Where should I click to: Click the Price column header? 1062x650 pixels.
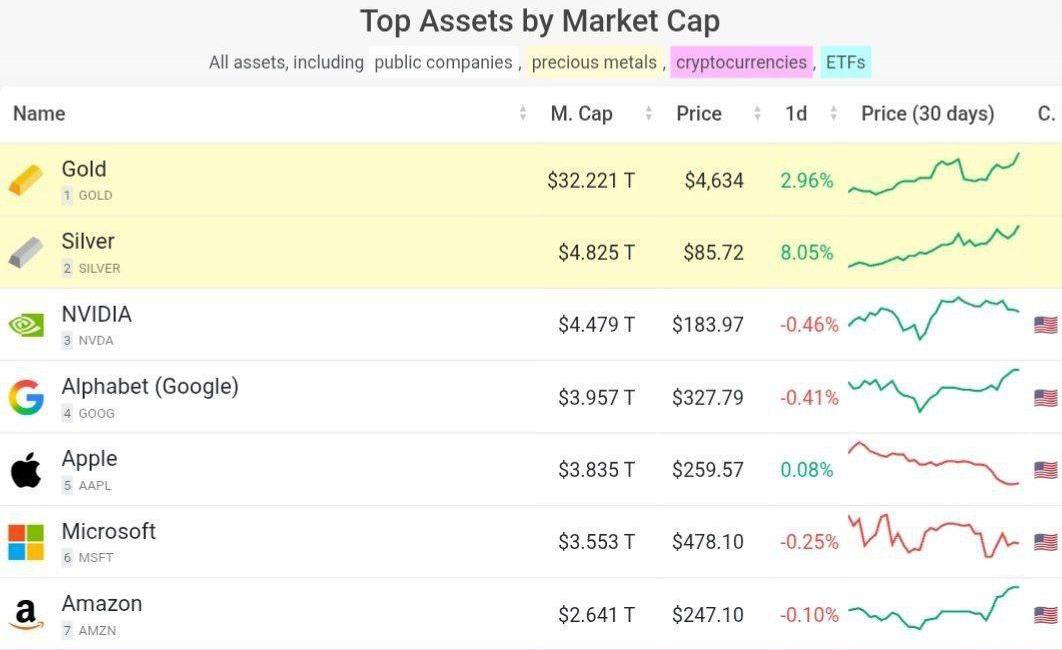coord(698,114)
